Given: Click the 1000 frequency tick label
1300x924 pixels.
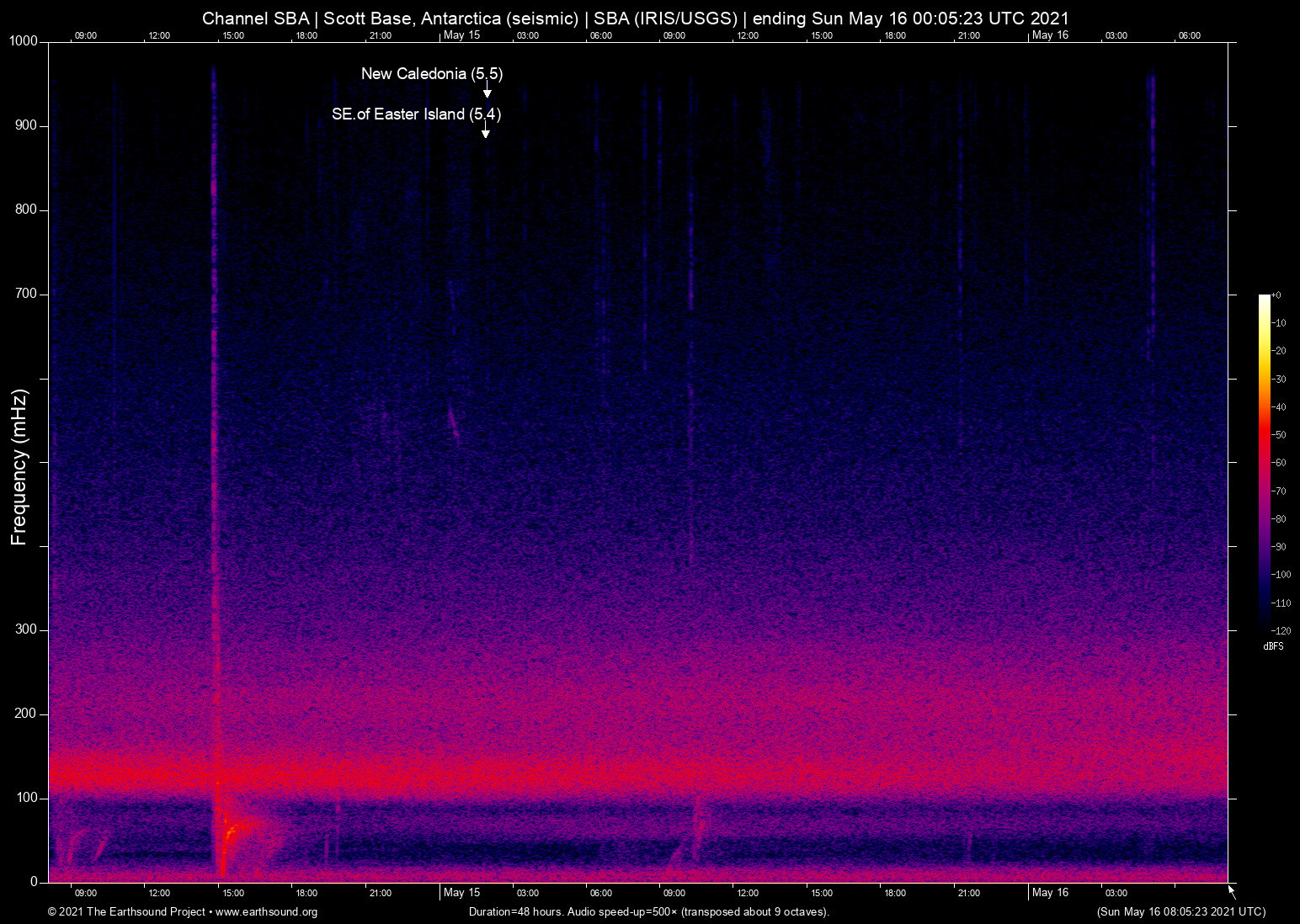Looking at the screenshot, I should pos(24,40).
